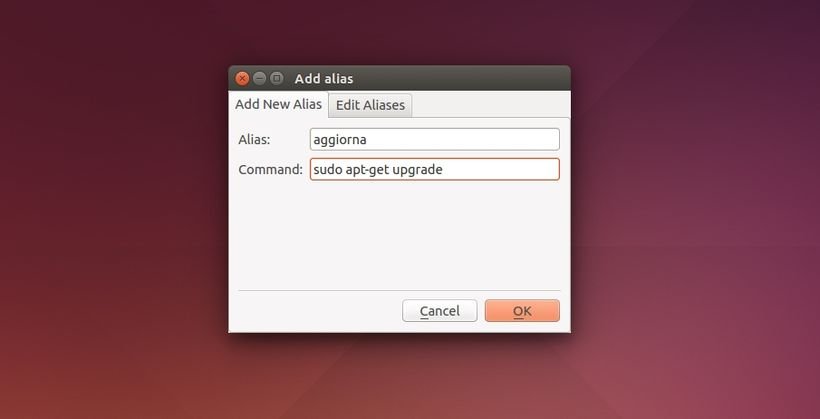Screen dimensions: 820x419
Task: Select the Add New Alias tab
Action: tap(278, 104)
